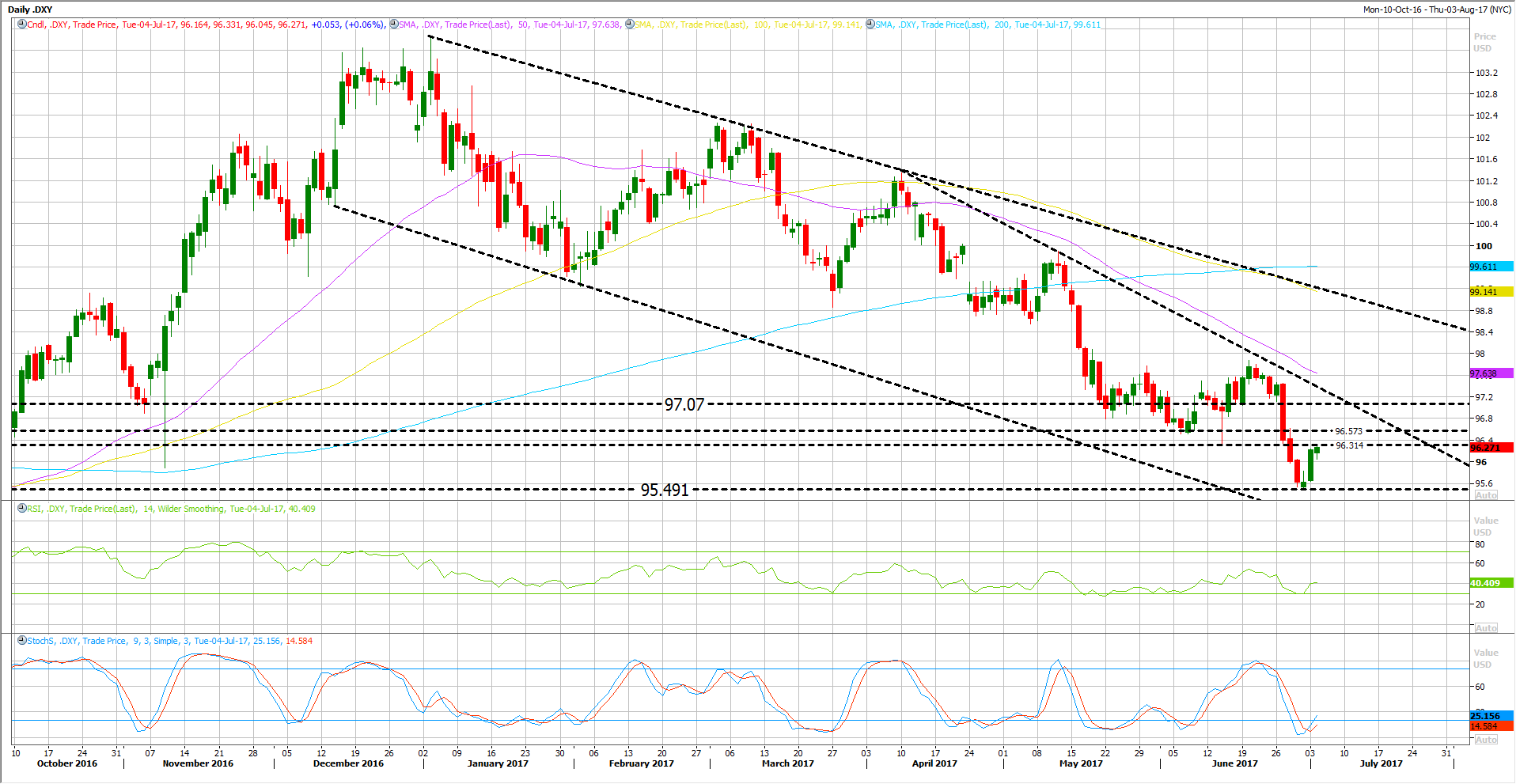Click the red 14.584 stochastic value tag
Image resolution: width=1516 pixels, height=784 pixels.
click(x=1491, y=725)
